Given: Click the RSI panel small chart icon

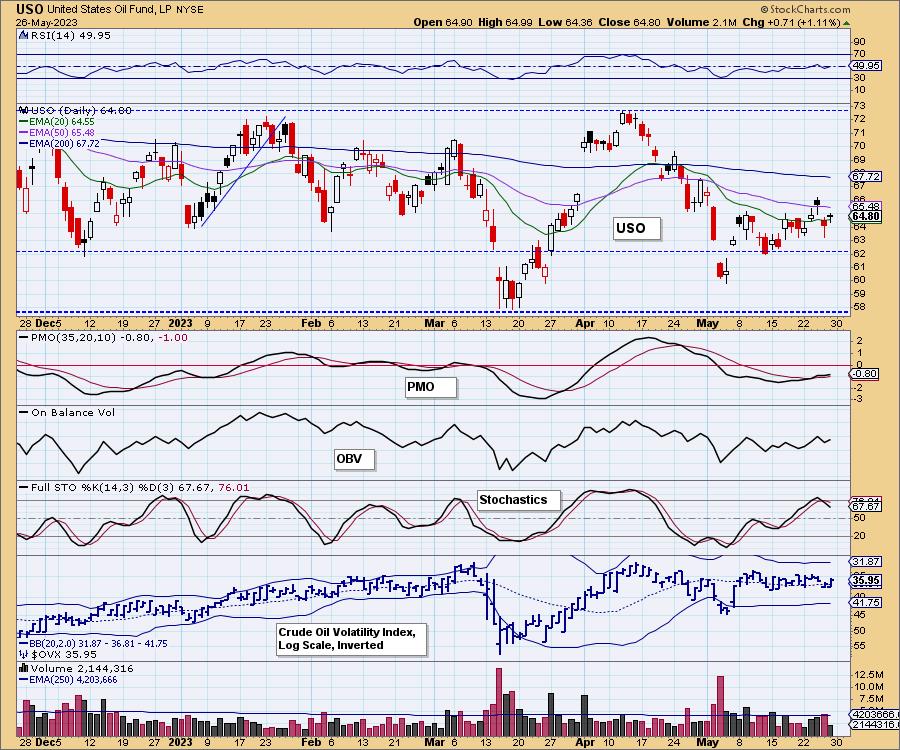Looking at the screenshot, I should [x=23, y=35].
